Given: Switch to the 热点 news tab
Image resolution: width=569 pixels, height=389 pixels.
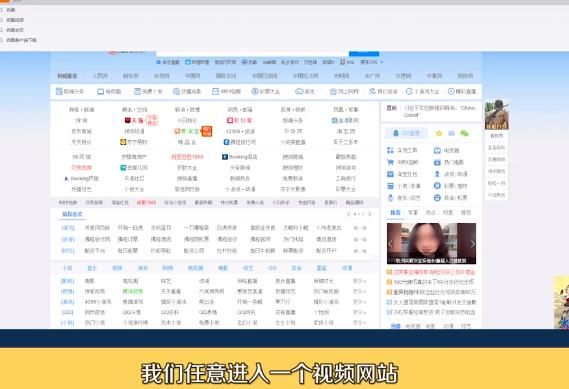Looking at the screenshot, I should click(x=430, y=213).
